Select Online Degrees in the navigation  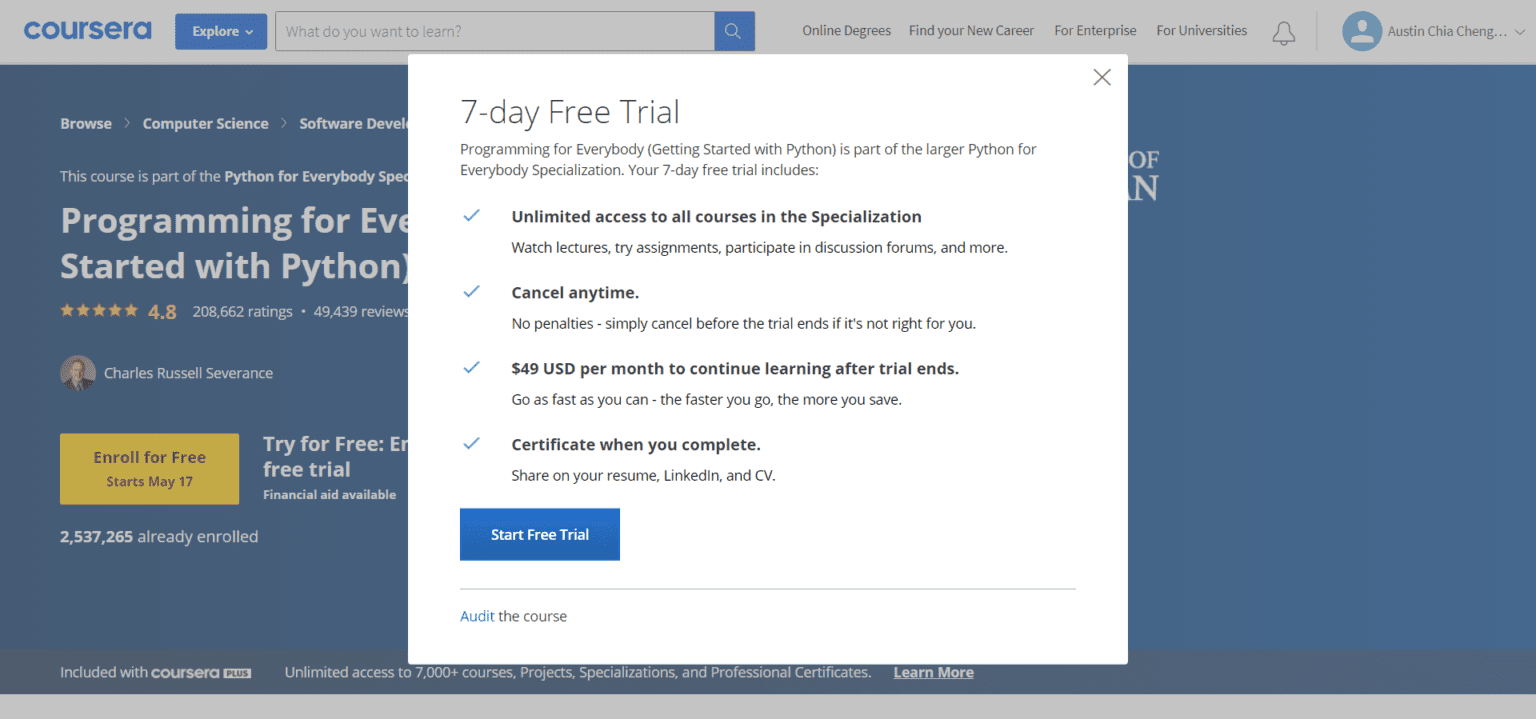tap(846, 31)
